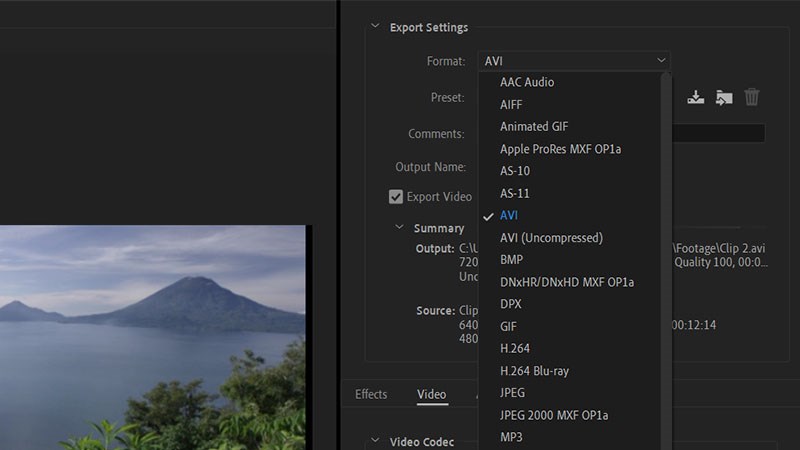Screen dimensions: 800x450
Task: Pick Apple ProRes MXF OP1a format
Action: (560, 149)
